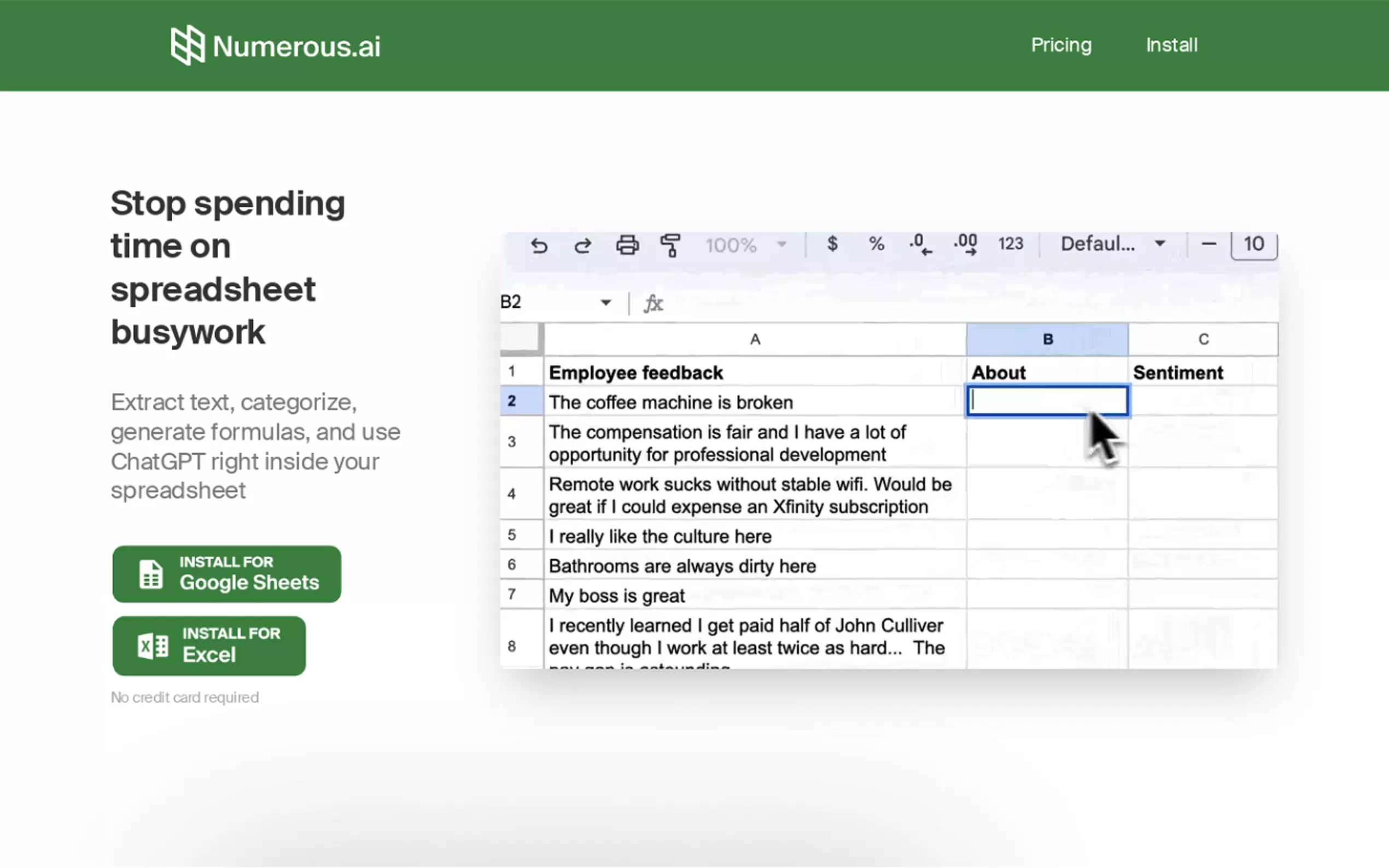1389x868 pixels.
Task: Select the paint format roller icon
Action: [x=670, y=246]
